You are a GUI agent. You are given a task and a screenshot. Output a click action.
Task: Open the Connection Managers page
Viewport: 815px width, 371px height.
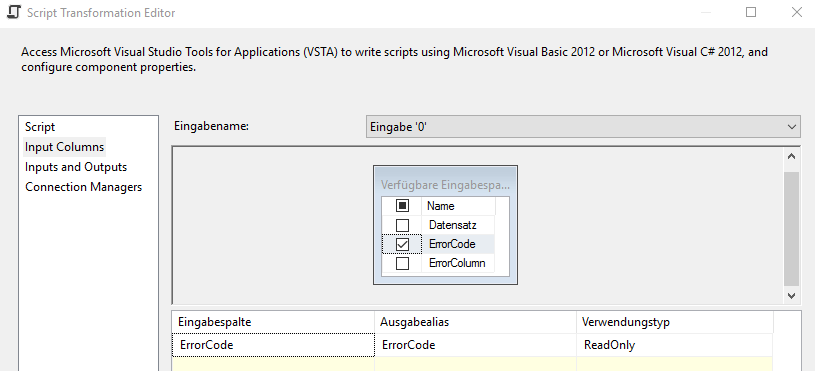(83, 187)
